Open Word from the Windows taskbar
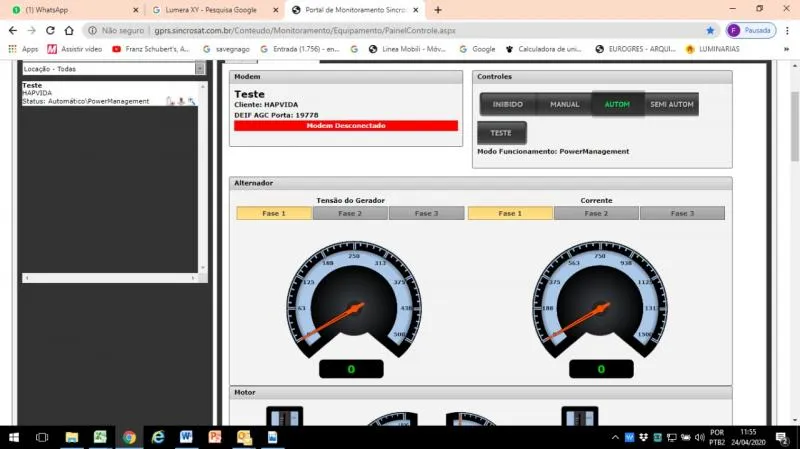800x449 pixels. (x=186, y=437)
